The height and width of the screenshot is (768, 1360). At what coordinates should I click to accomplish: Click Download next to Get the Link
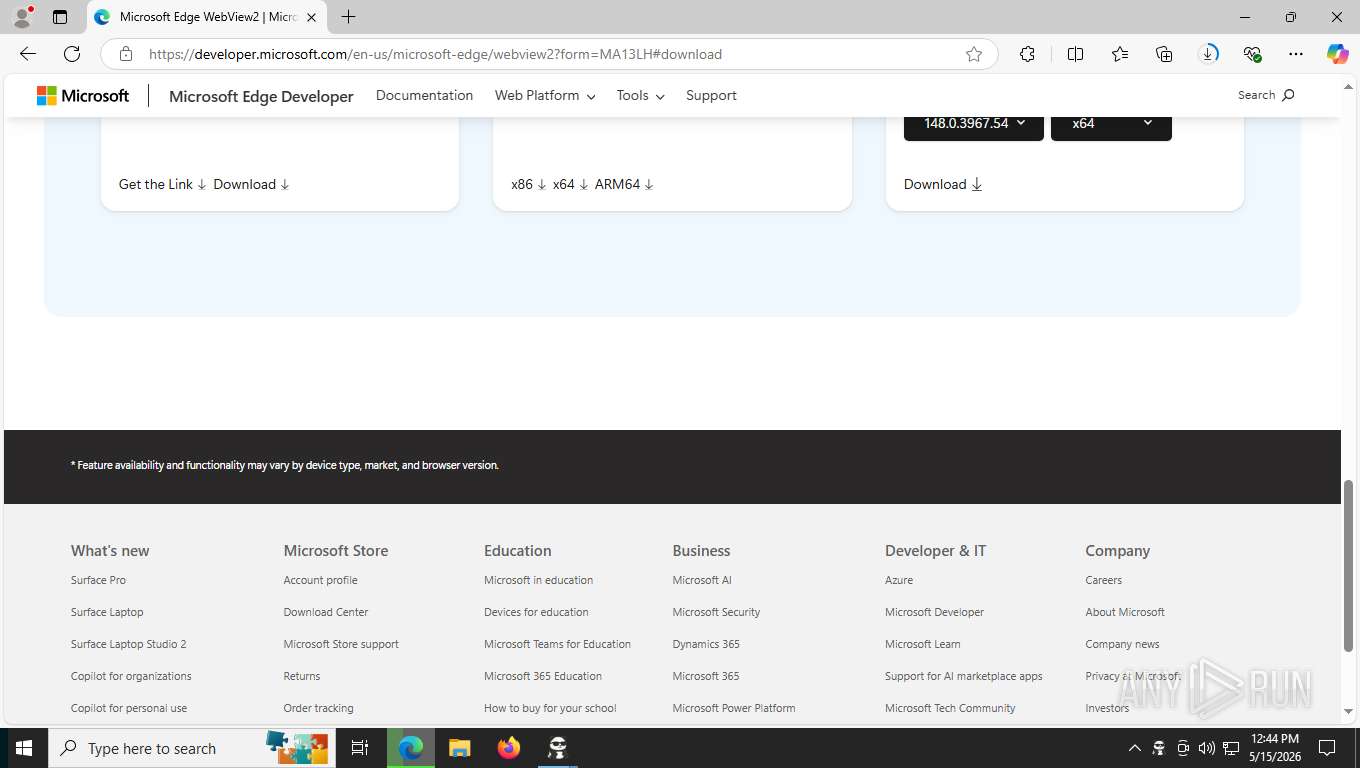point(251,184)
